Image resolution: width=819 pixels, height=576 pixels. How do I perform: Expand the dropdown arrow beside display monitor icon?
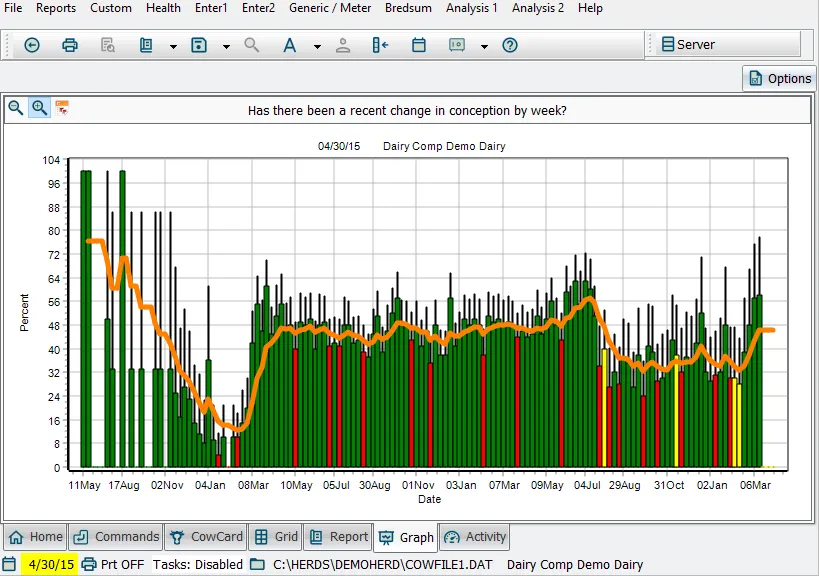point(484,46)
